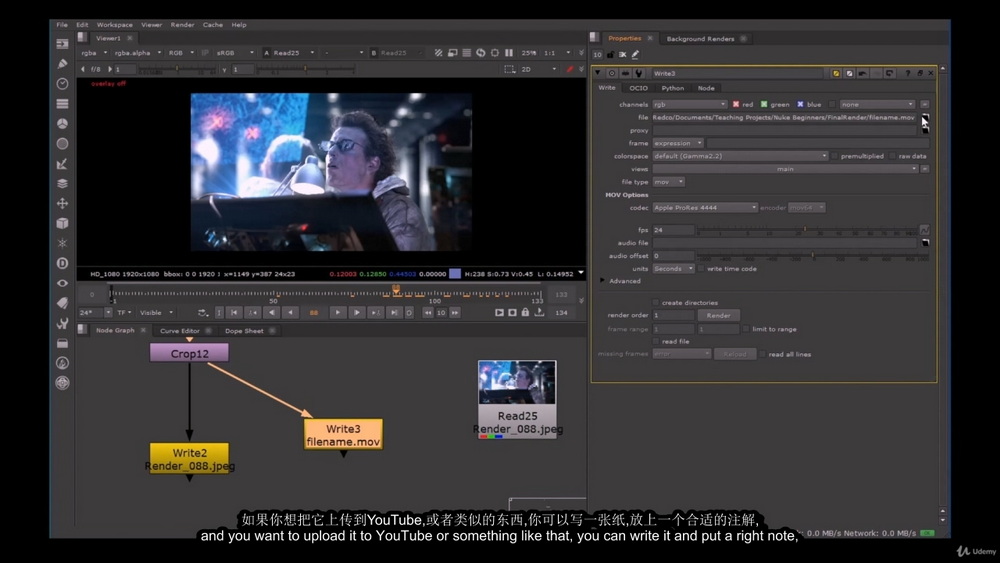Switch to the Dope Sheet tab
Screen dimensions: 1000x563
point(244,330)
